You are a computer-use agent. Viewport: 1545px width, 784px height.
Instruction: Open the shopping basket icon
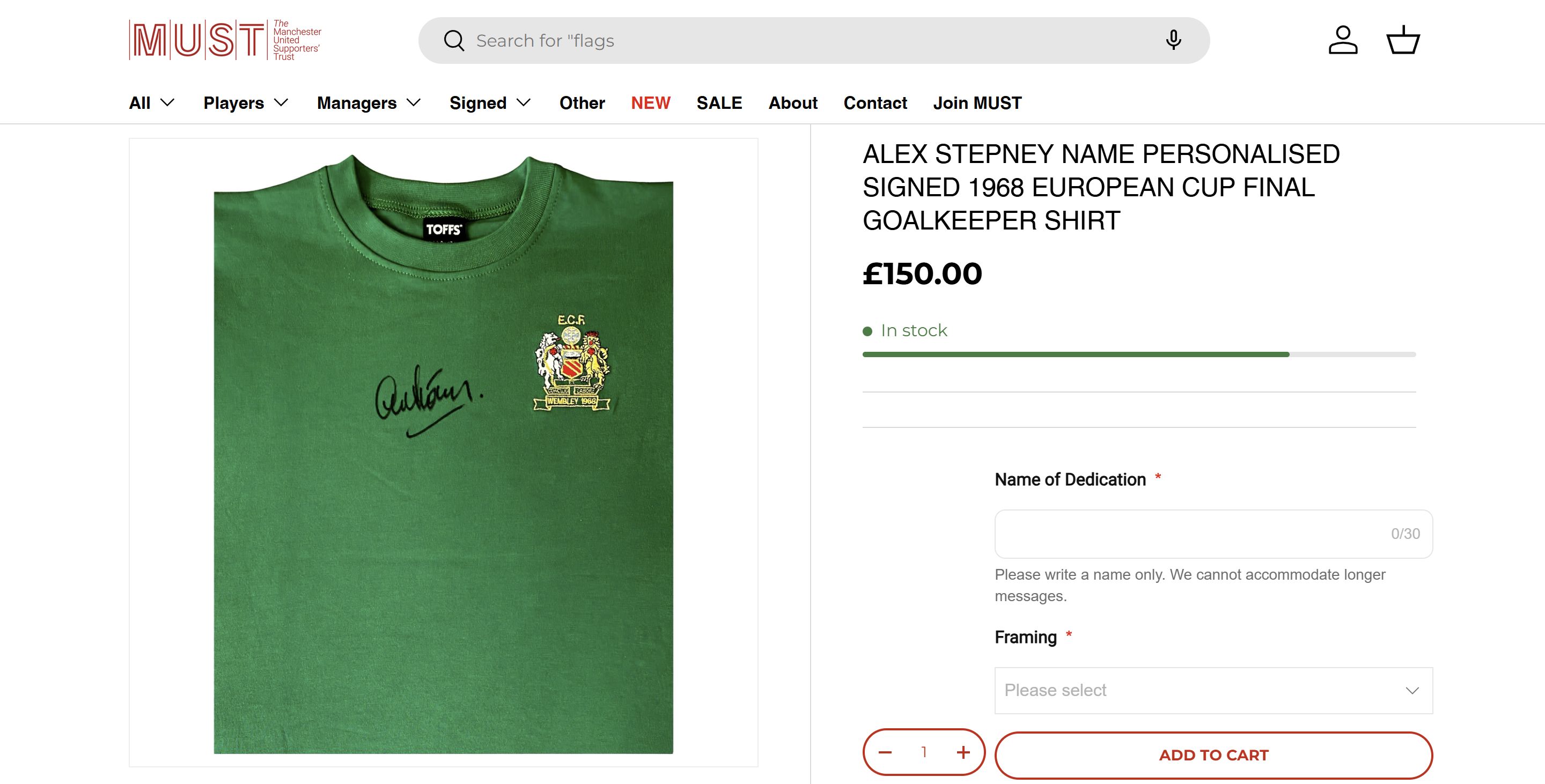[1403, 41]
